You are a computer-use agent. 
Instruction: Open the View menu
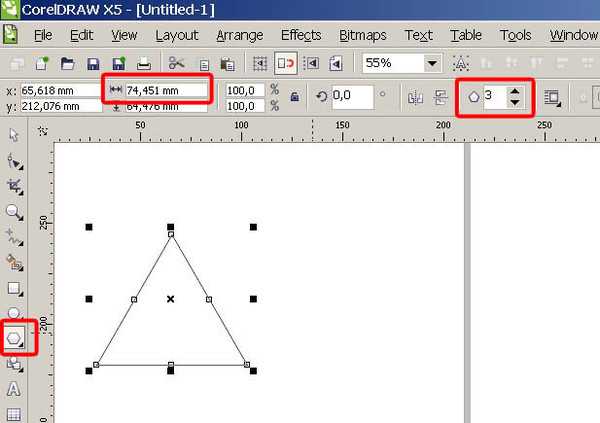tap(124, 35)
